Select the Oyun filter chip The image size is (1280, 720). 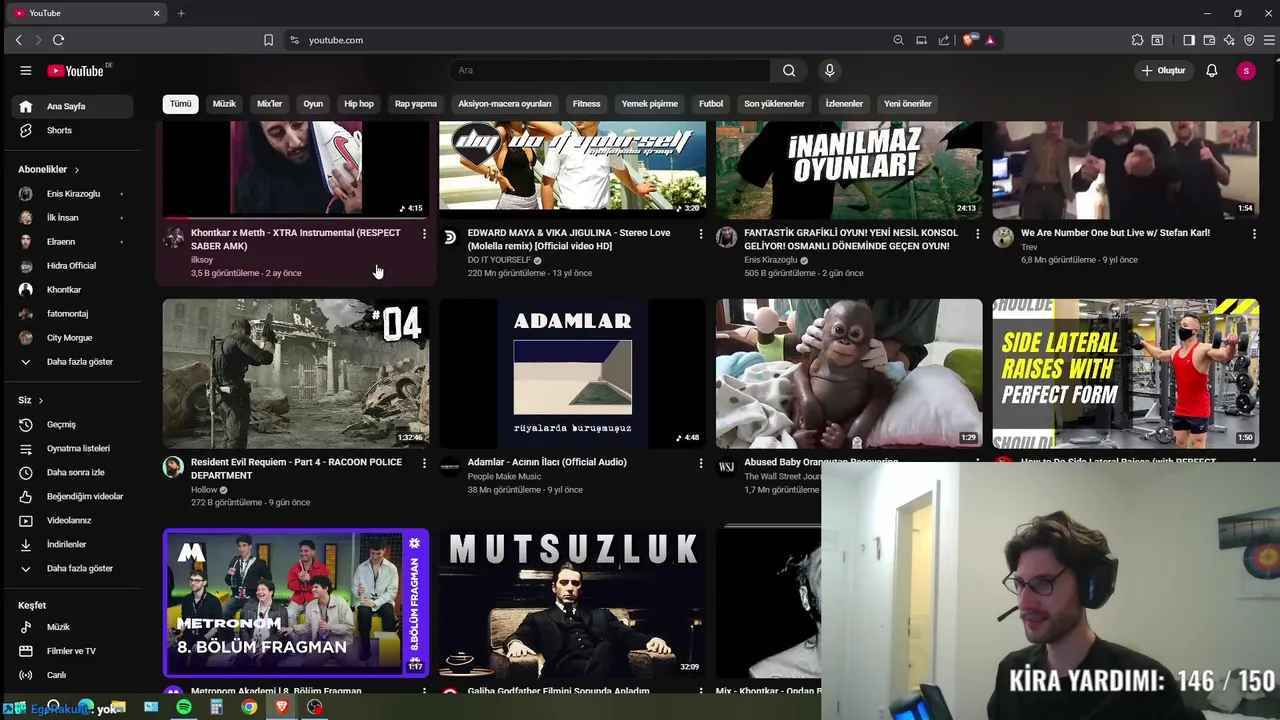pos(313,104)
